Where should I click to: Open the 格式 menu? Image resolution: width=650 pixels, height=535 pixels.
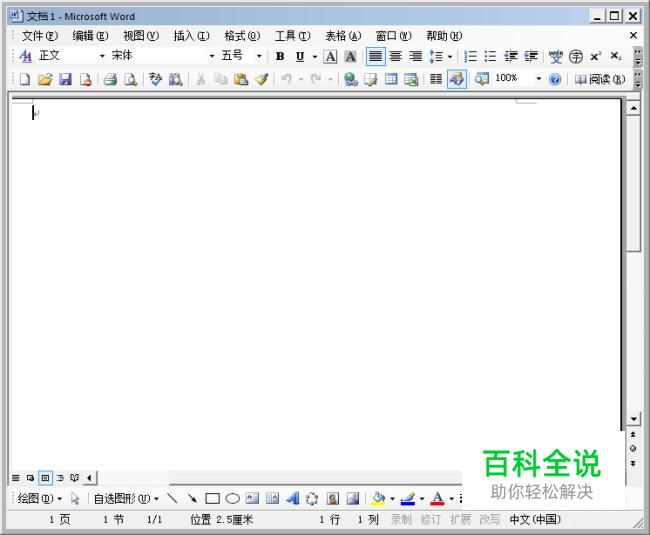coord(242,36)
